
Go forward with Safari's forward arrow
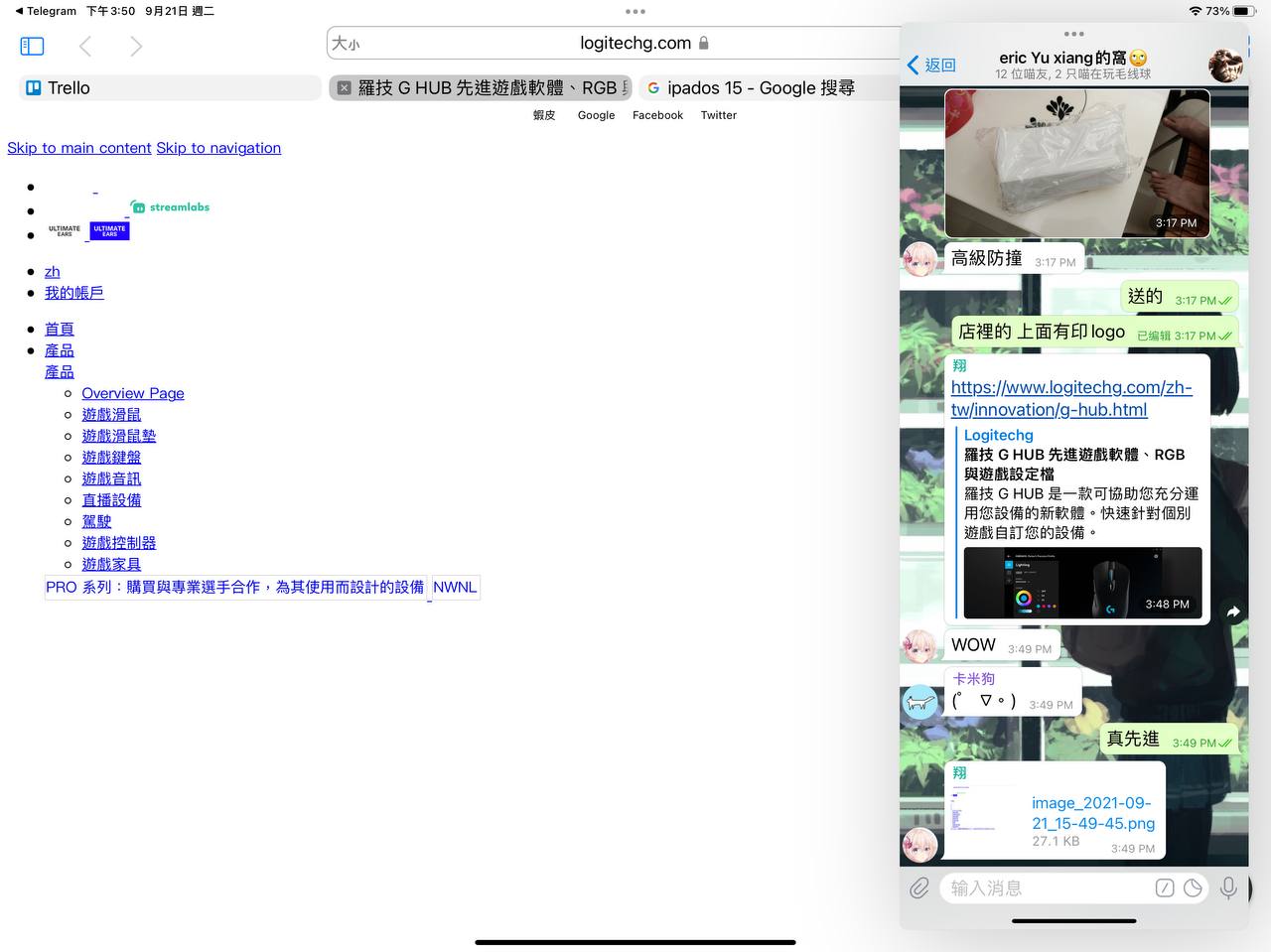point(136,46)
